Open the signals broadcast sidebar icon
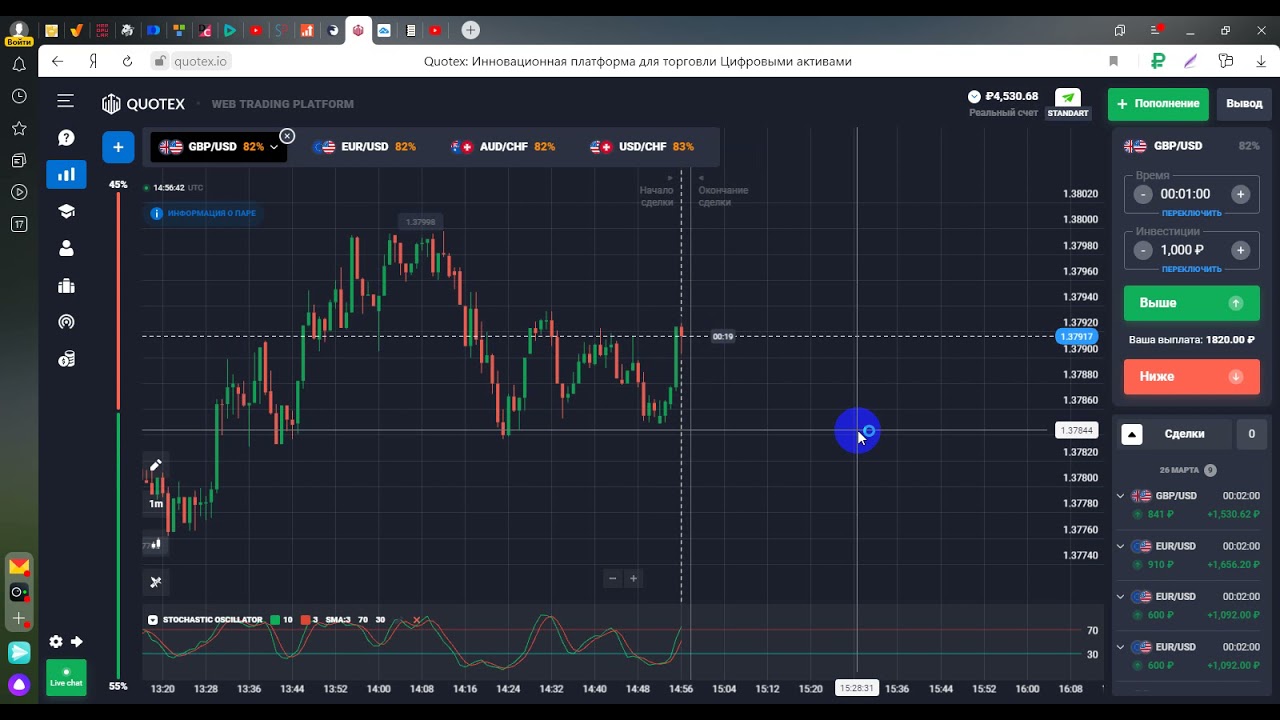 pos(66,322)
